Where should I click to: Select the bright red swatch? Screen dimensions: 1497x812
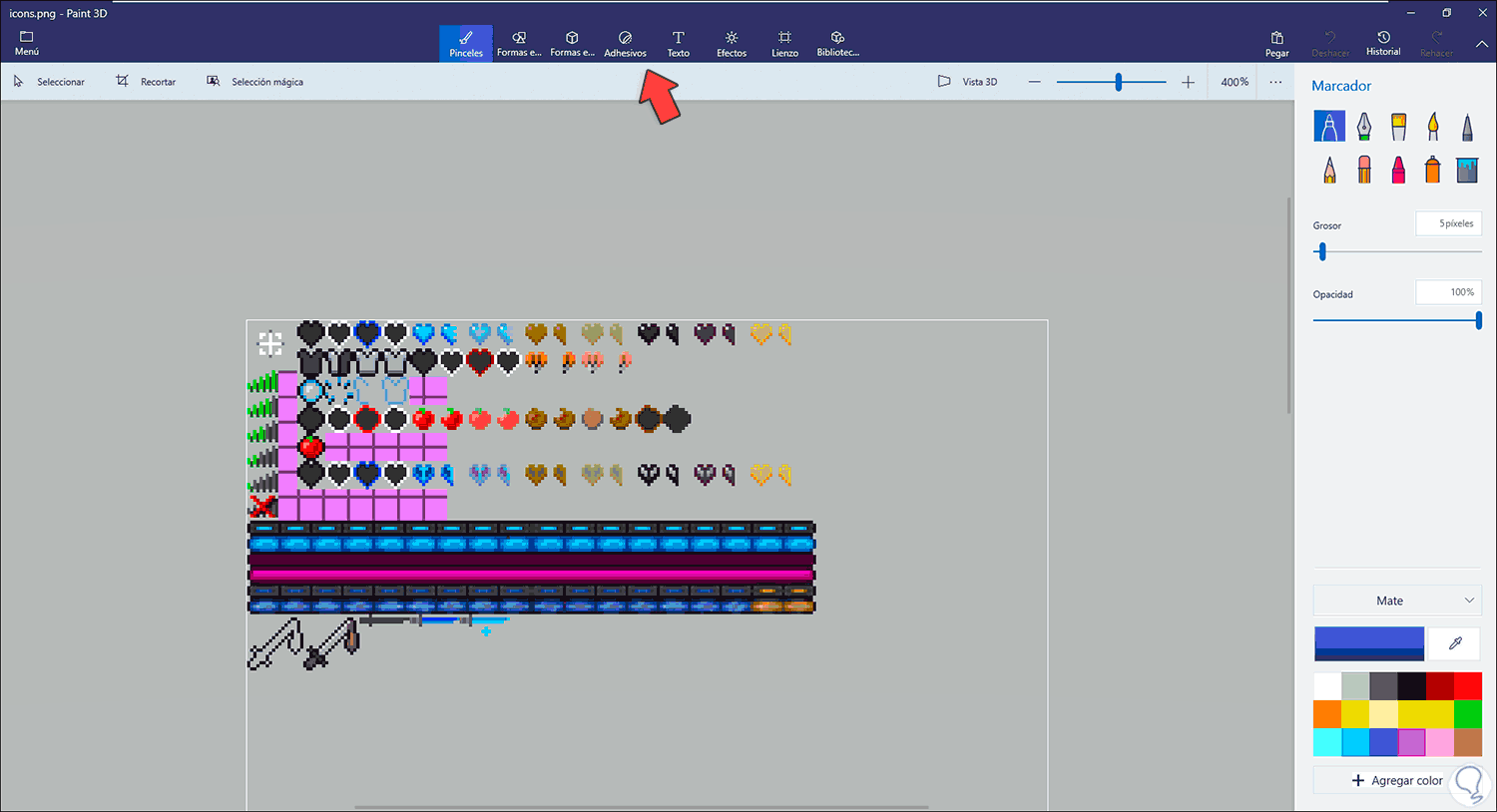[1468, 686]
